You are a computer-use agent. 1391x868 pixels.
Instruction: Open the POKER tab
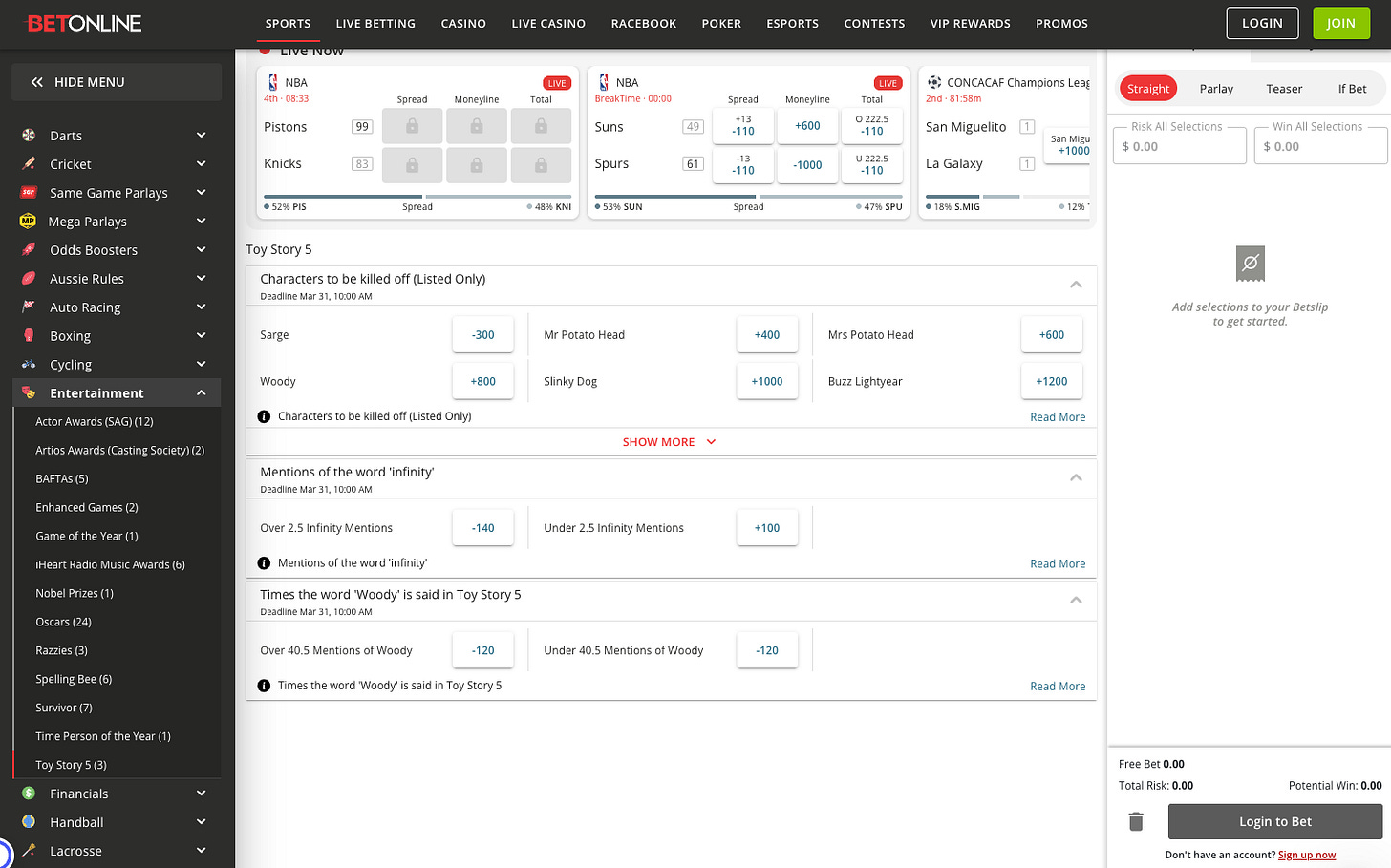[721, 24]
